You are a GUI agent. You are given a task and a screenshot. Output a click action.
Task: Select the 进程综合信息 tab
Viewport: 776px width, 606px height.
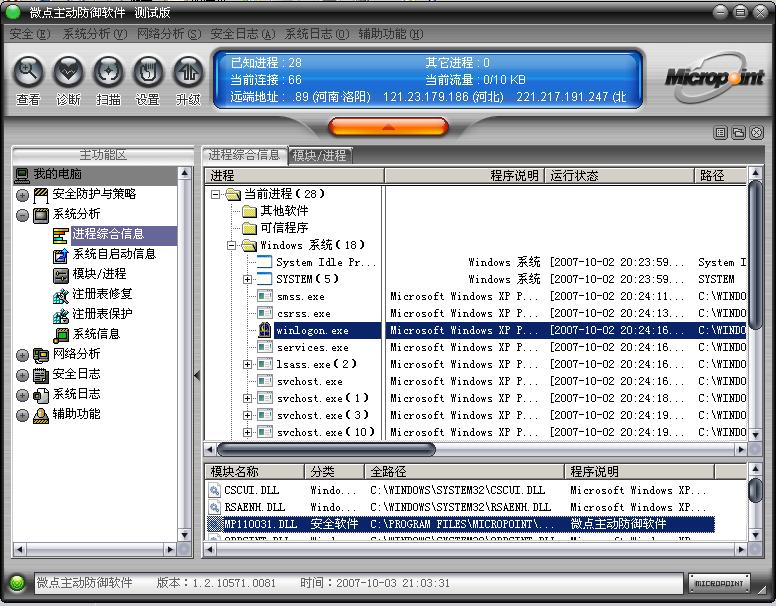(244, 155)
